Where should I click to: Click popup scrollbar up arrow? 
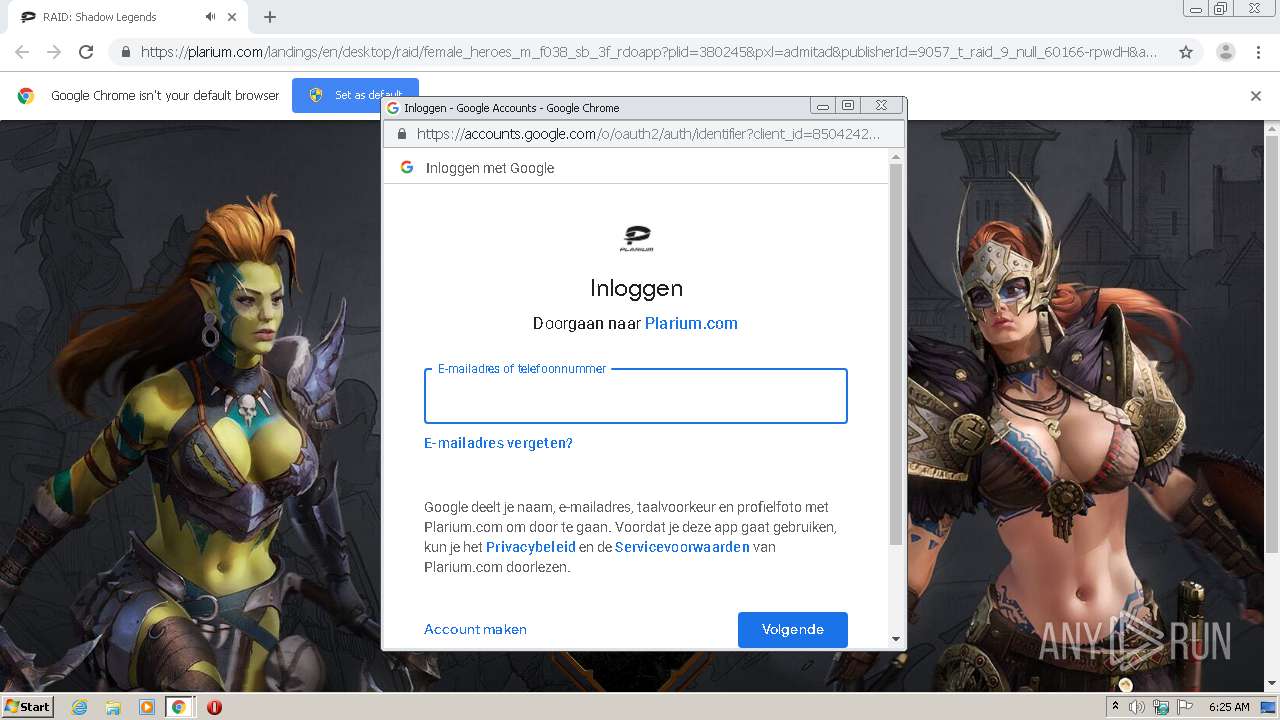(x=896, y=157)
